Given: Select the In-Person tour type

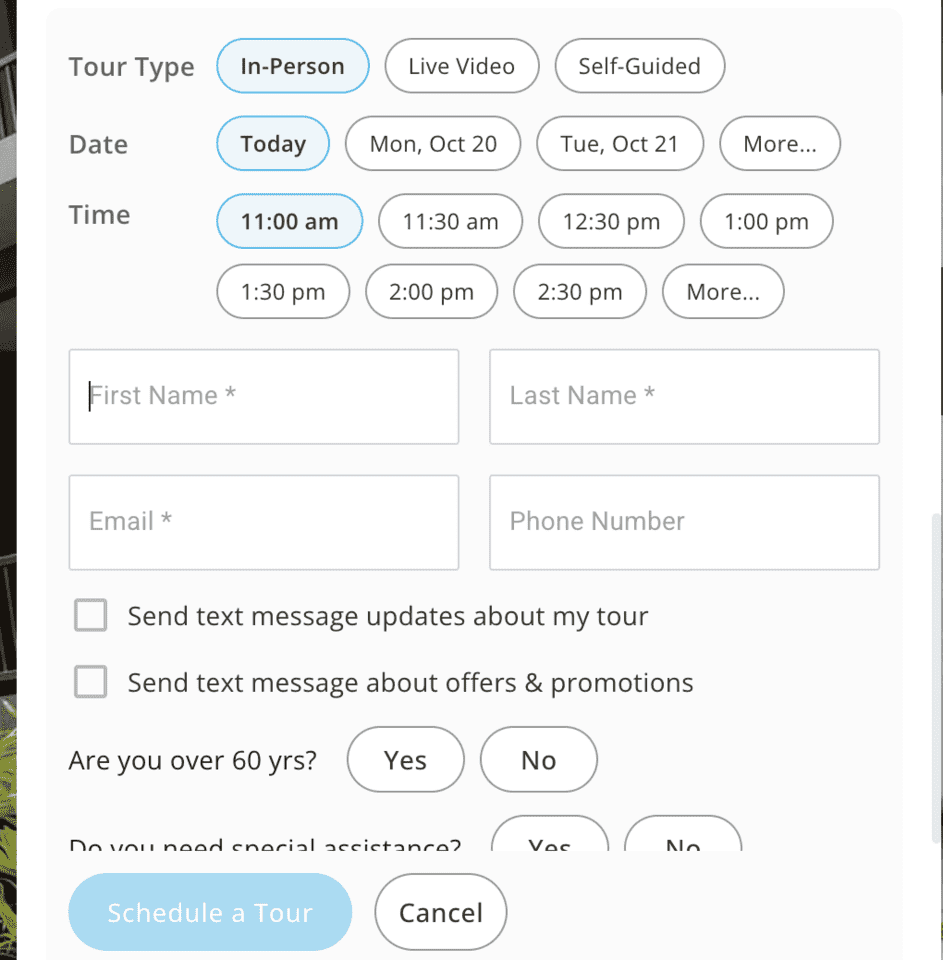Looking at the screenshot, I should click(x=292, y=66).
